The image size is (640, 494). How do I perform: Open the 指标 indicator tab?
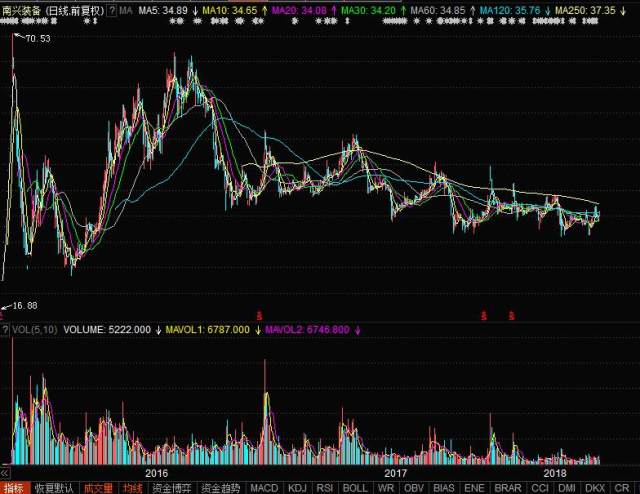click(x=14, y=487)
